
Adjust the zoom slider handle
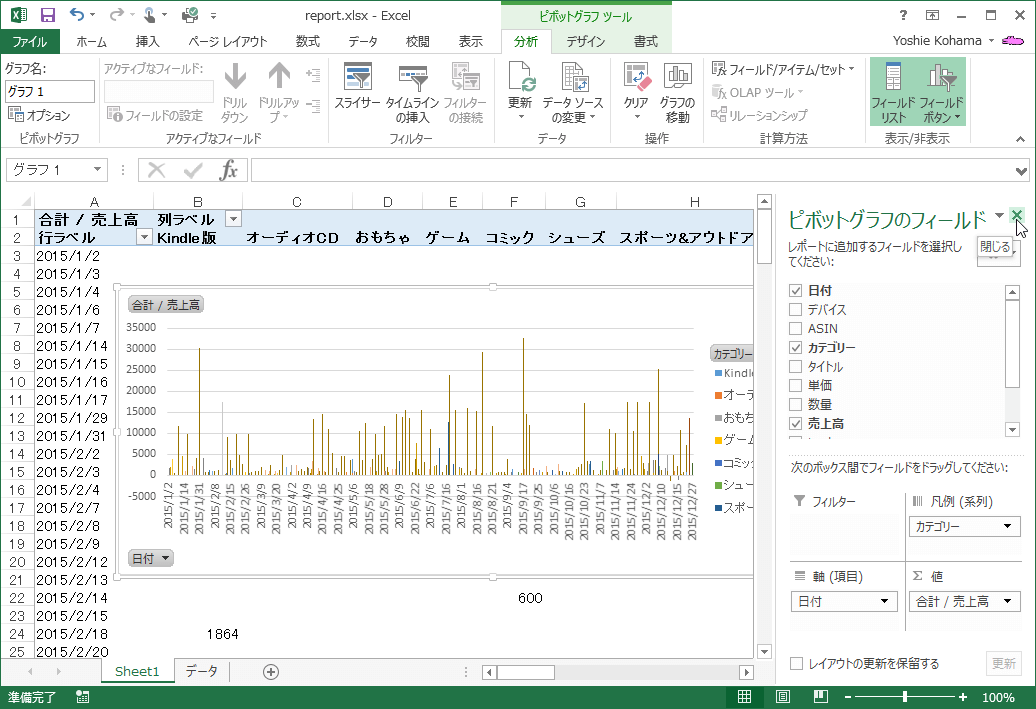pyautogui.click(x=905, y=696)
